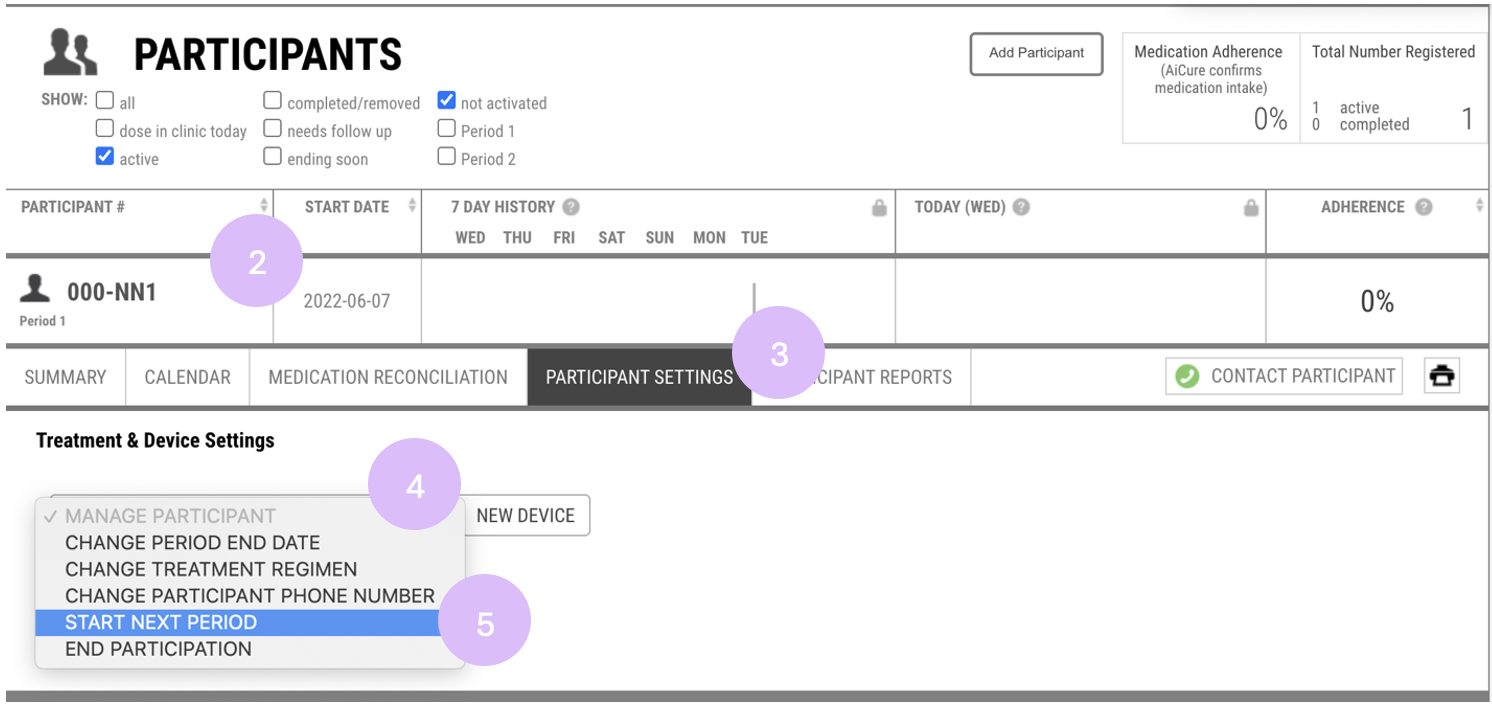
Task: Enable the 'all' show filter checkbox
Action: point(104,100)
